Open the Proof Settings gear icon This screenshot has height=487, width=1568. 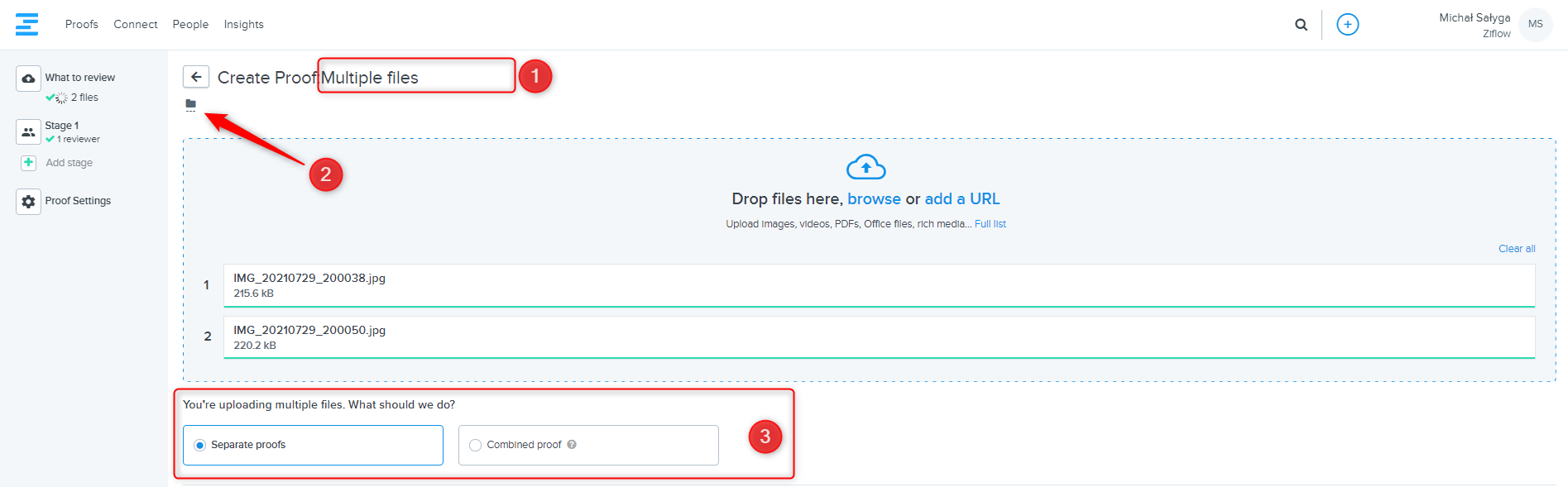(28, 202)
